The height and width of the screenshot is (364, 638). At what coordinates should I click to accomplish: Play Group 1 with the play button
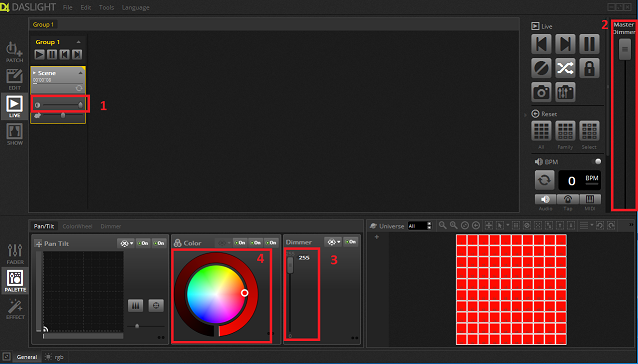39,54
